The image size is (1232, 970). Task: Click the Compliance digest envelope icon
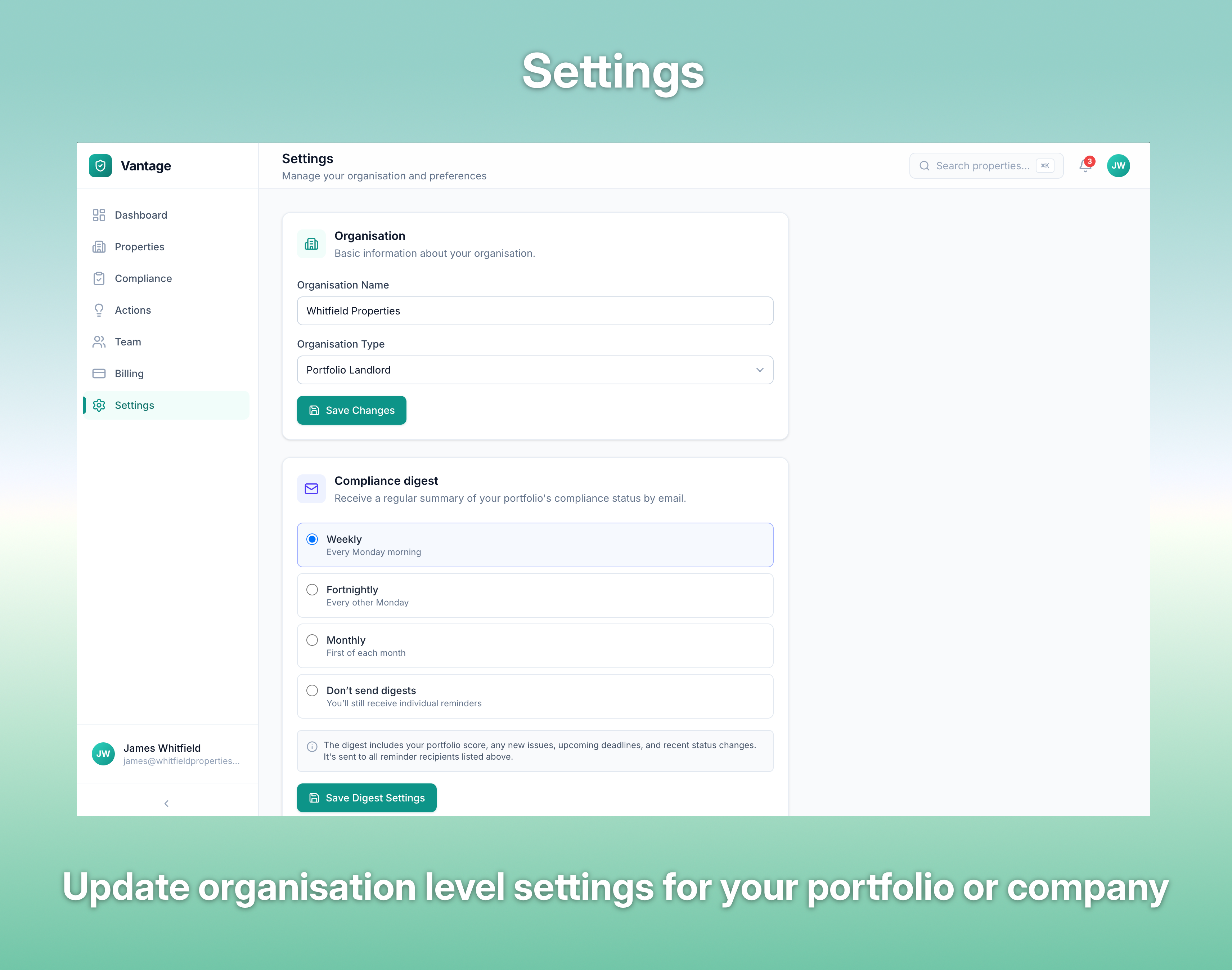pyautogui.click(x=311, y=489)
